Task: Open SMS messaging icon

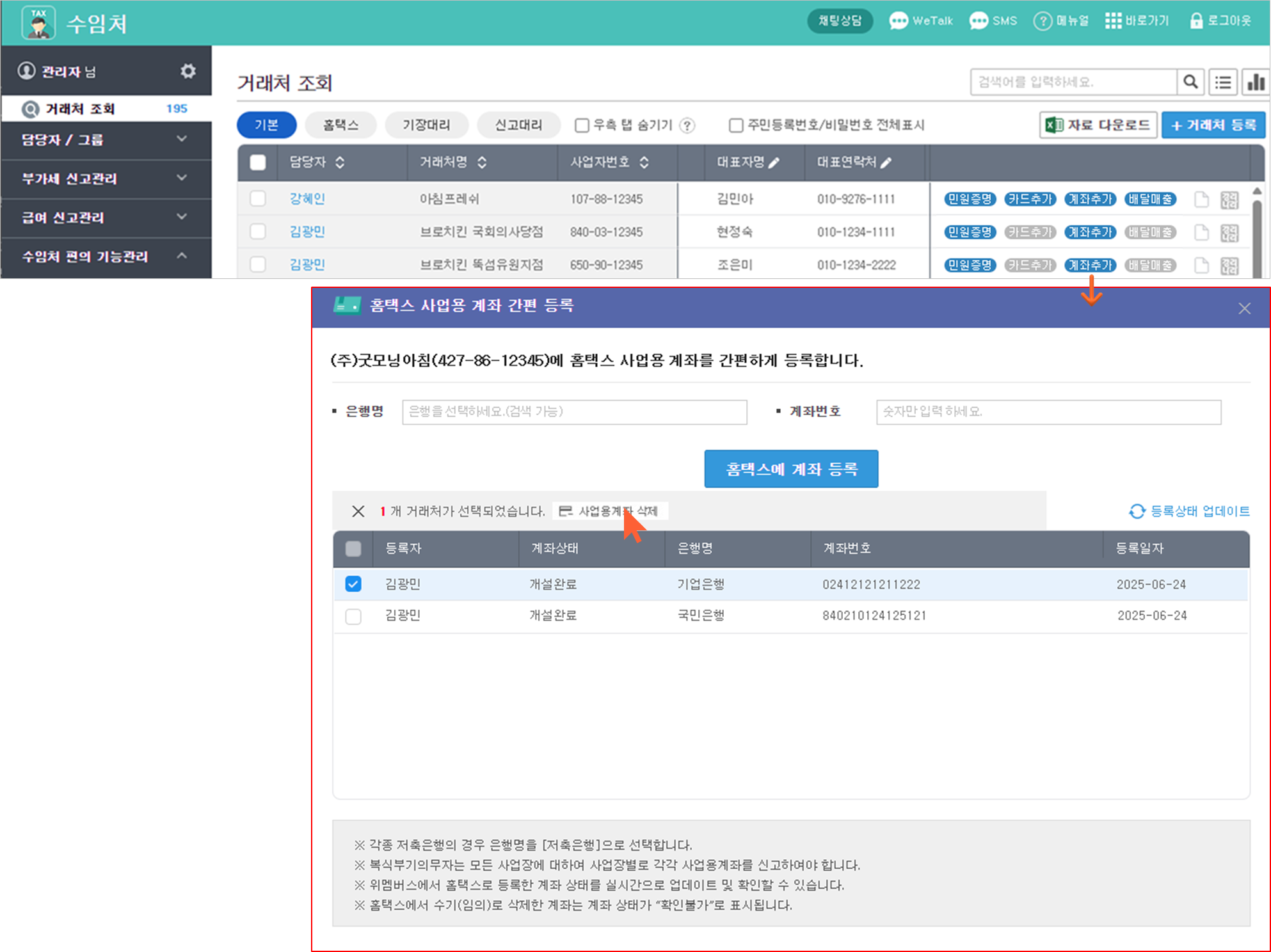Action: point(979,21)
